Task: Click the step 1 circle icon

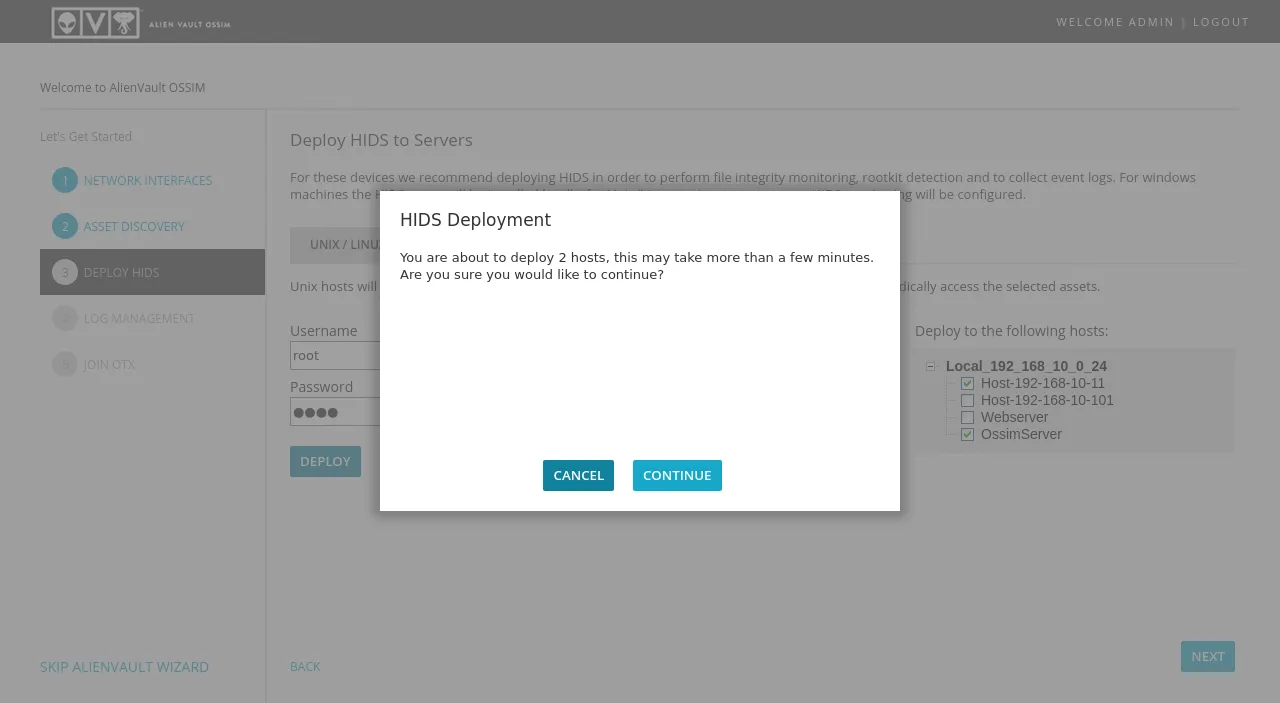Action: tap(65, 181)
